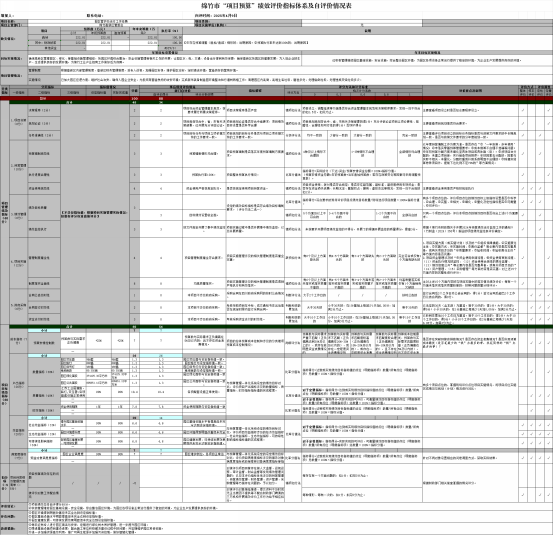Select the 100 value in the red total row

coord(134,98)
